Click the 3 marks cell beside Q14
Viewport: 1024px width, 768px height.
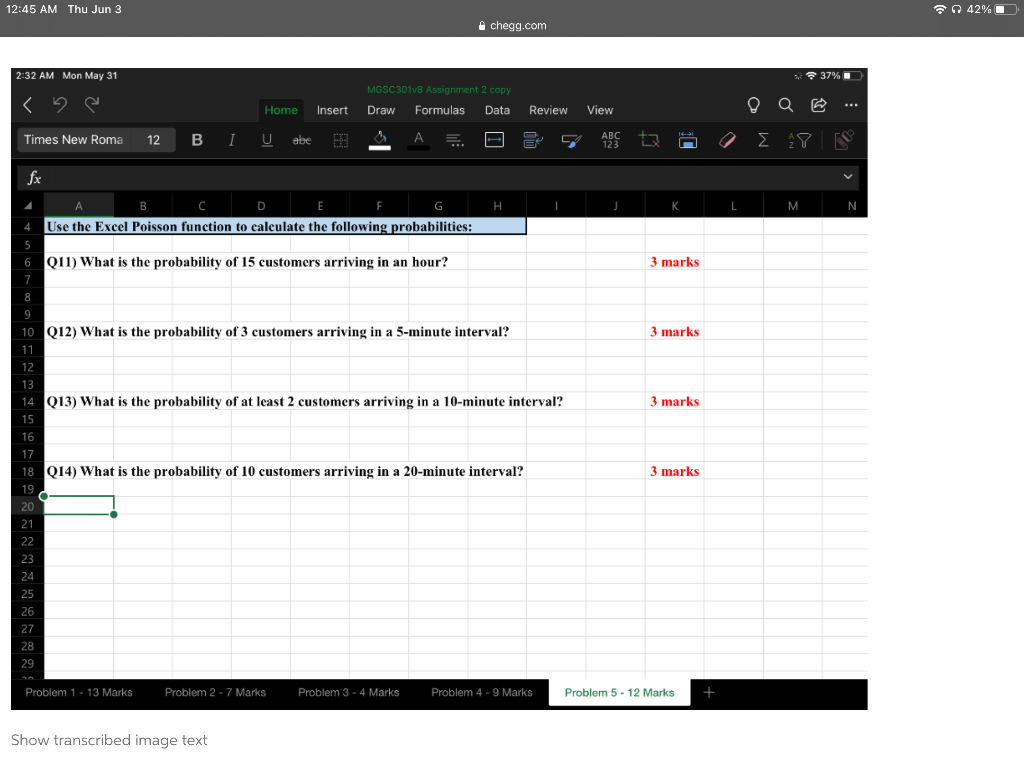click(675, 472)
